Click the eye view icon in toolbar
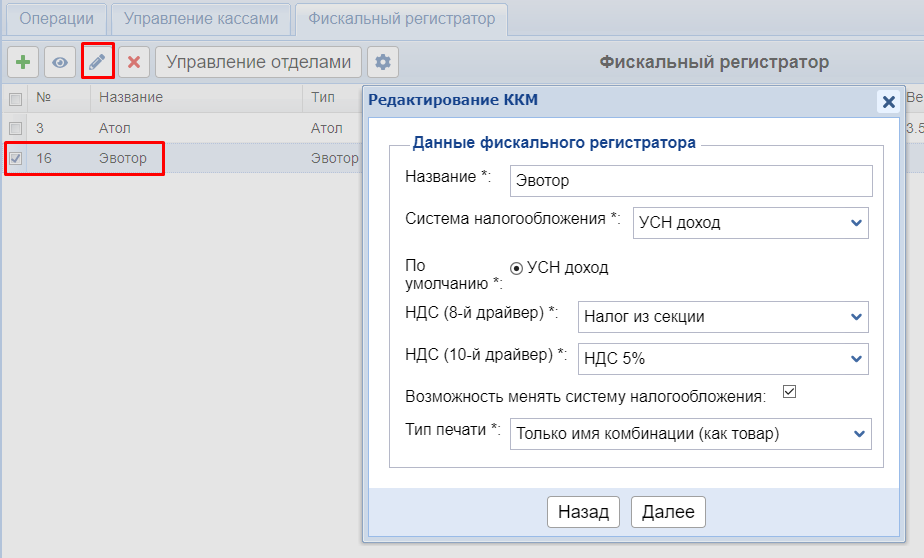Viewport: 924px width, 558px height. tap(60, 62)
